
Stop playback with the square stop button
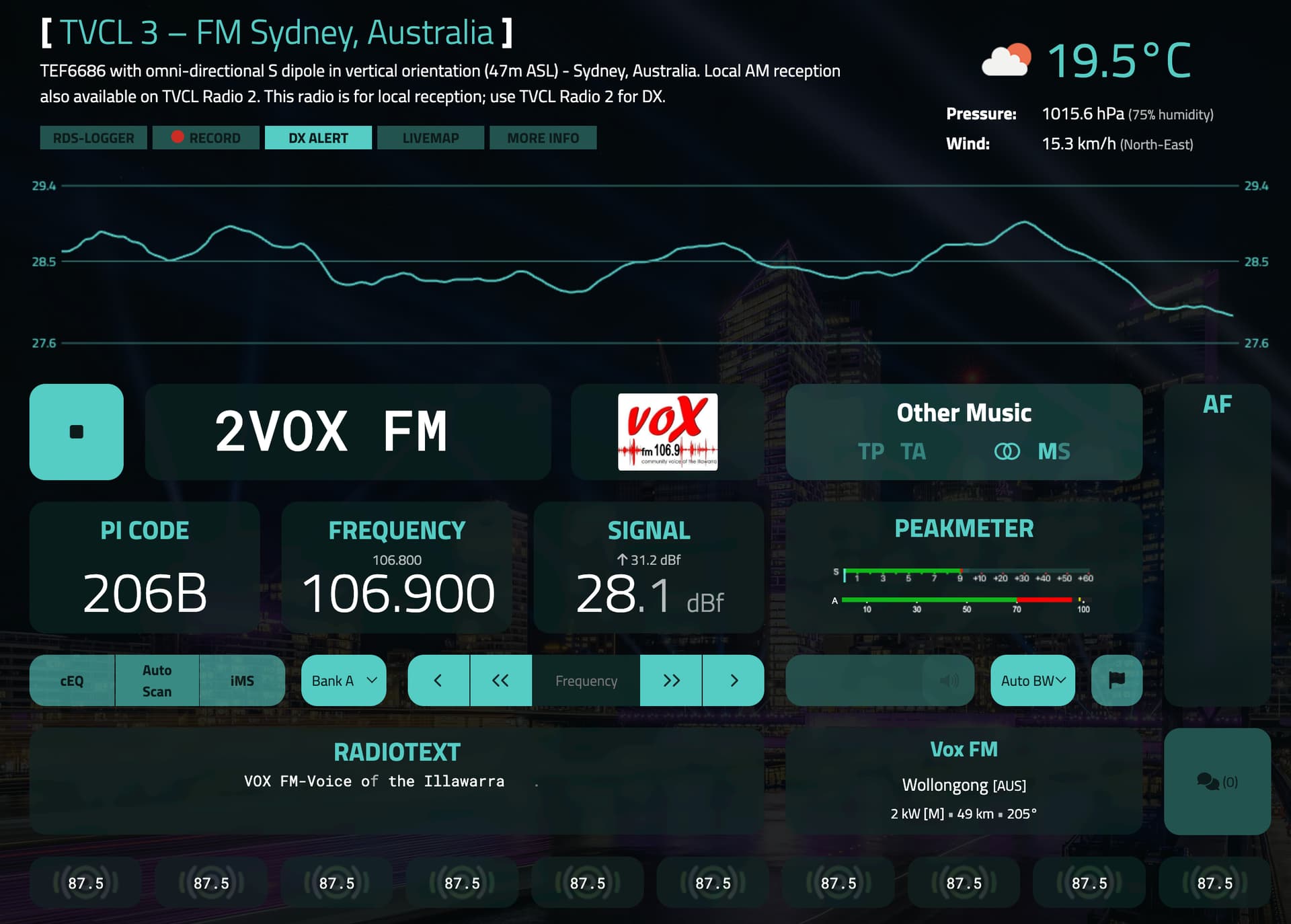pyautogui.click(x=76, y=432)
